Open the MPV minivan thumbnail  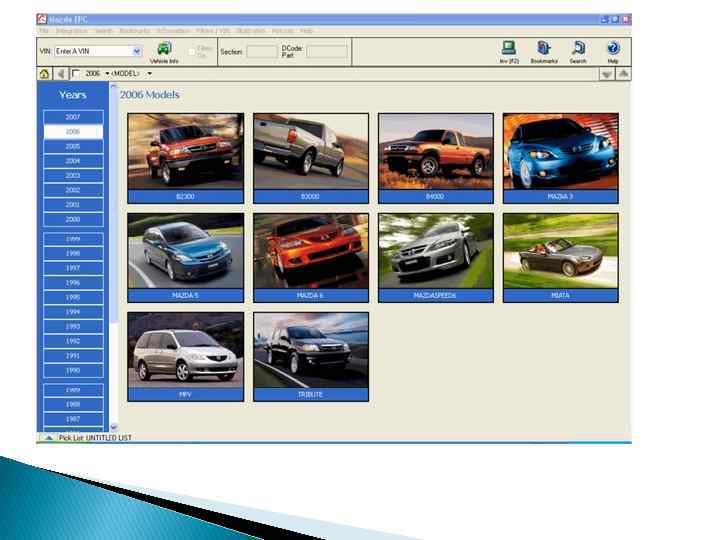186,357
